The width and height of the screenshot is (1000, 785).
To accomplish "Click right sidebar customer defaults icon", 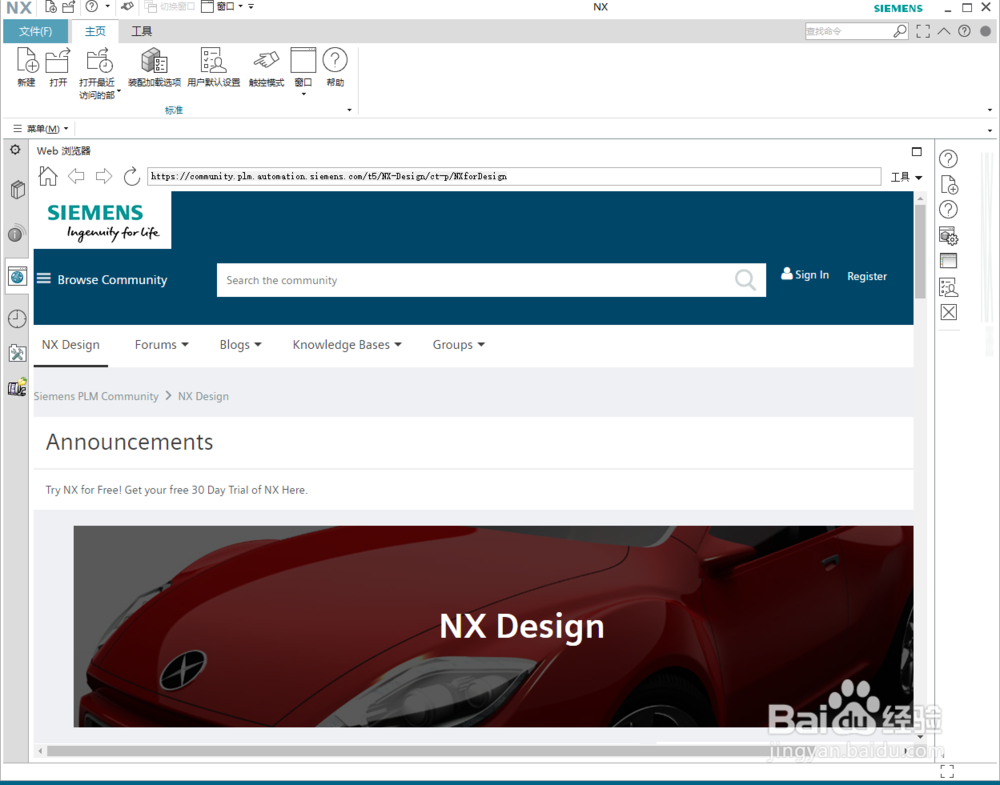I will coord(948,287).
